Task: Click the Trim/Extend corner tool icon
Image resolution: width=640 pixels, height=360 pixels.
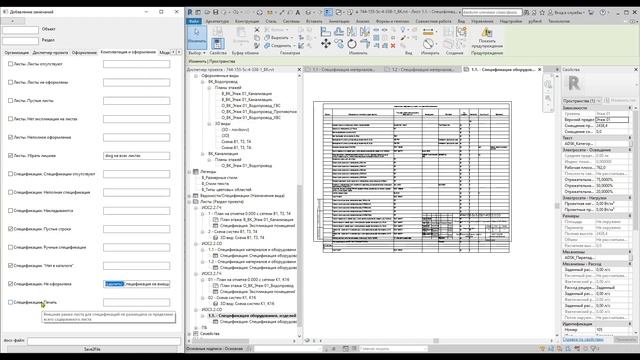Action: (365, 43)
